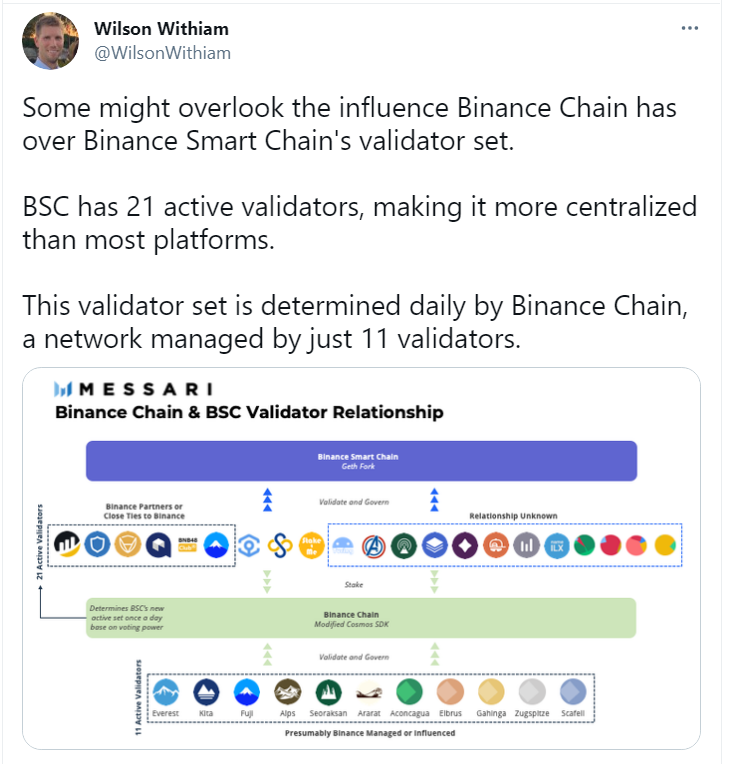This screenshot has width=738, height=764.
Task: Click the purple Binance Smart Chain bar
Action: pos(361,461)
